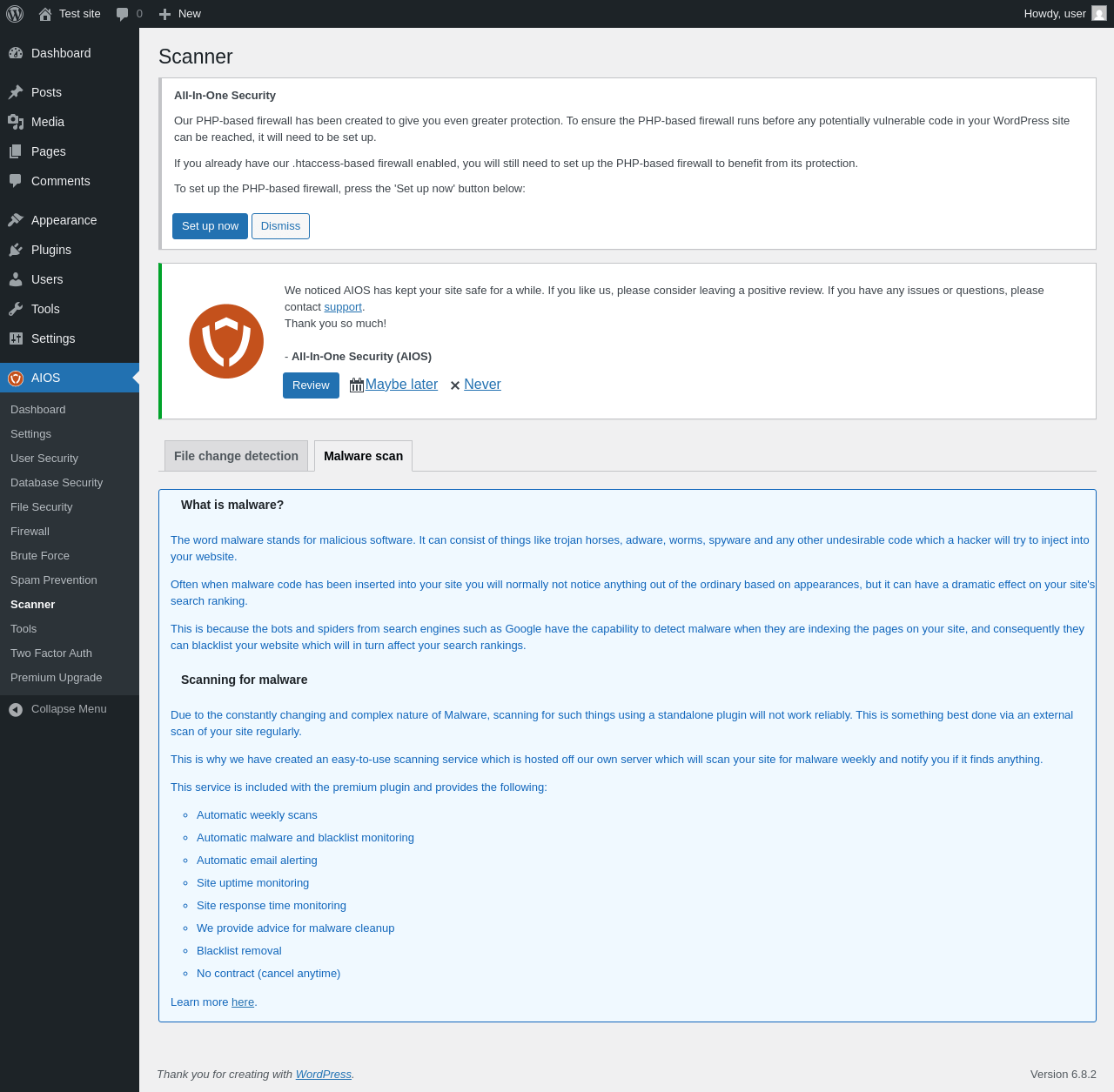Click the plus icon beside New
This screenshot has height=1092, width=1114.
tap(164, 14)
